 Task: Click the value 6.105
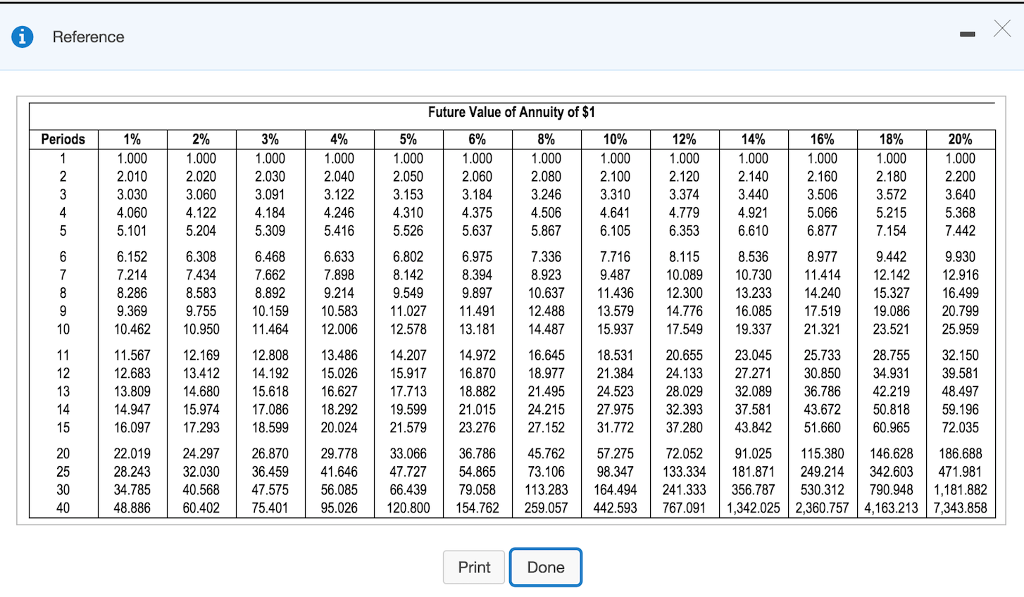615,231
